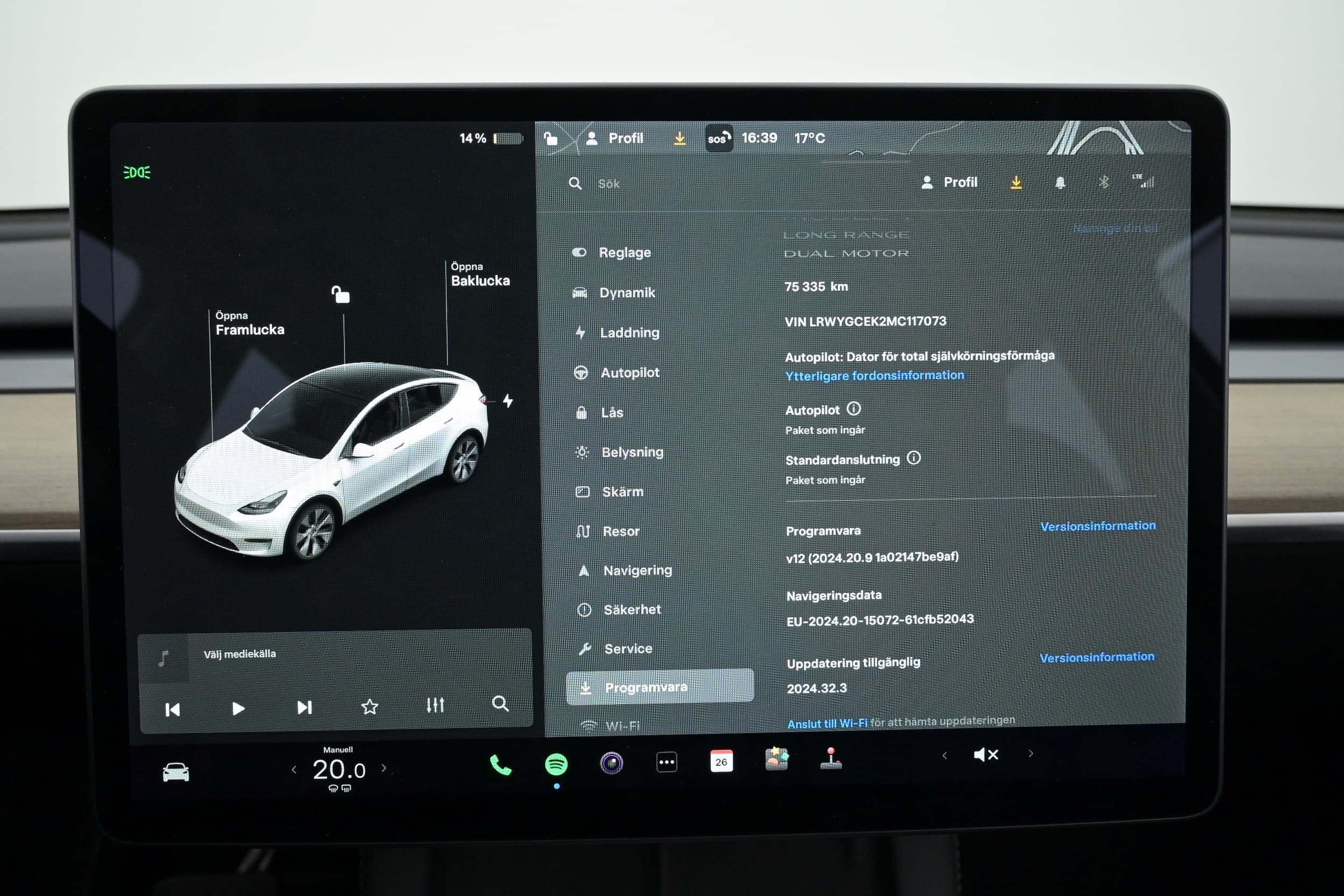Open Profil in the settings header
The image size is (1344, 896).
click(950, 182)
